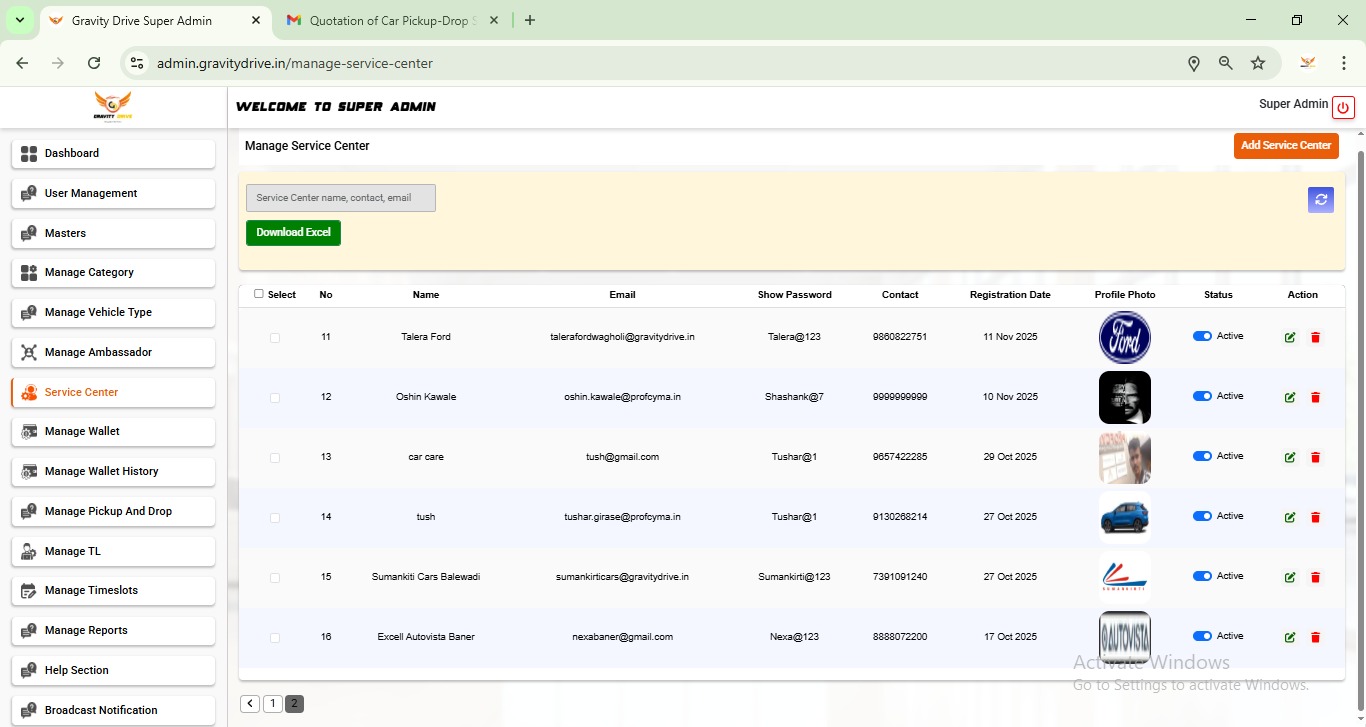This screenshot has width=1366, height=727.
Task: Switch to Quotation of Car Pickup-Drop tab
Action: 392,20
